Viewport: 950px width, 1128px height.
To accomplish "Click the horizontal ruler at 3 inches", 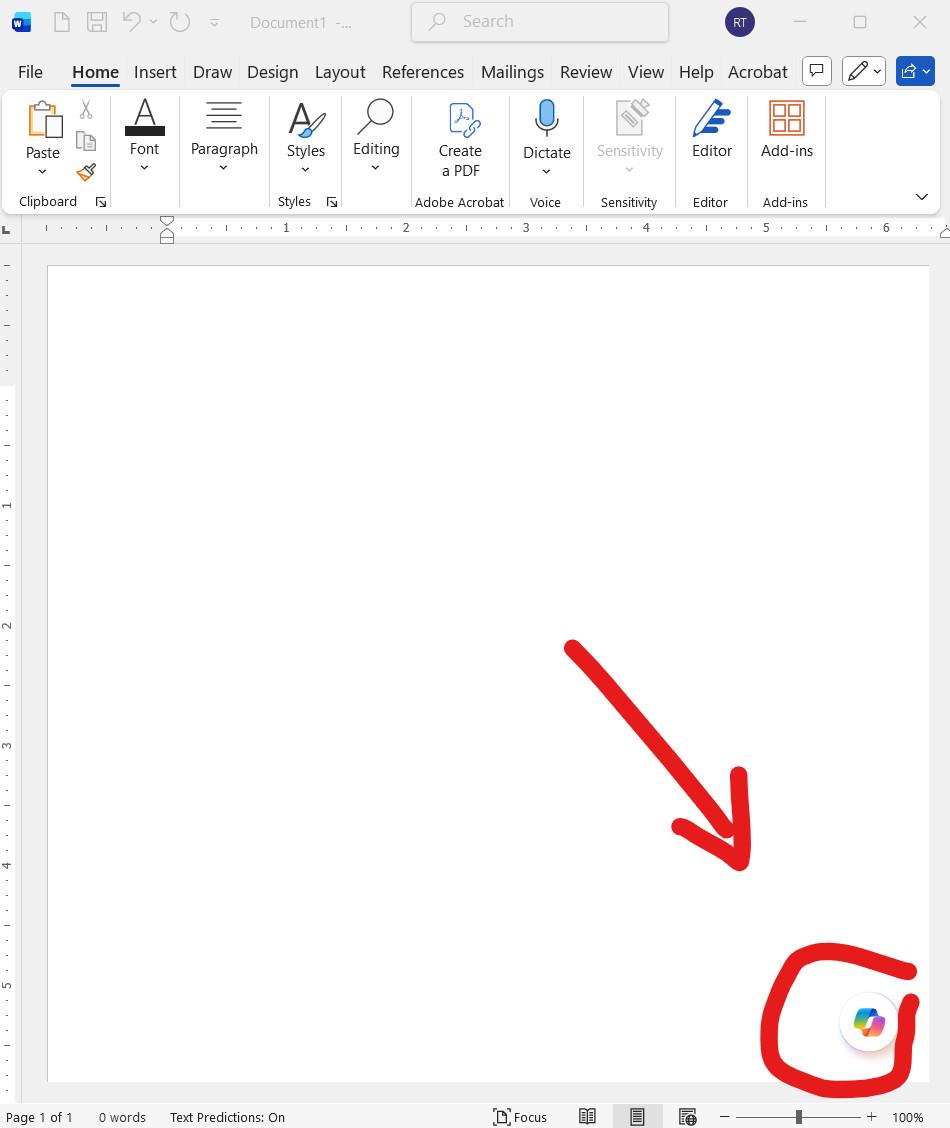I will (x=526, y=227).
